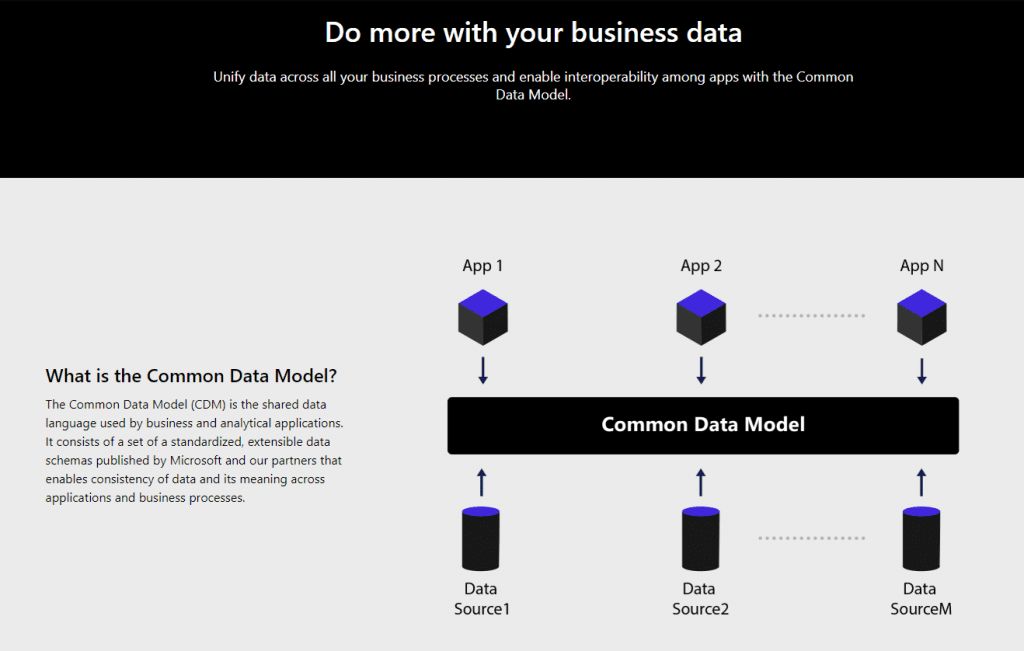Viewport: 1024px width, 651px height.
Task: Click the down arrow below App 1
Action: [483, 371]
